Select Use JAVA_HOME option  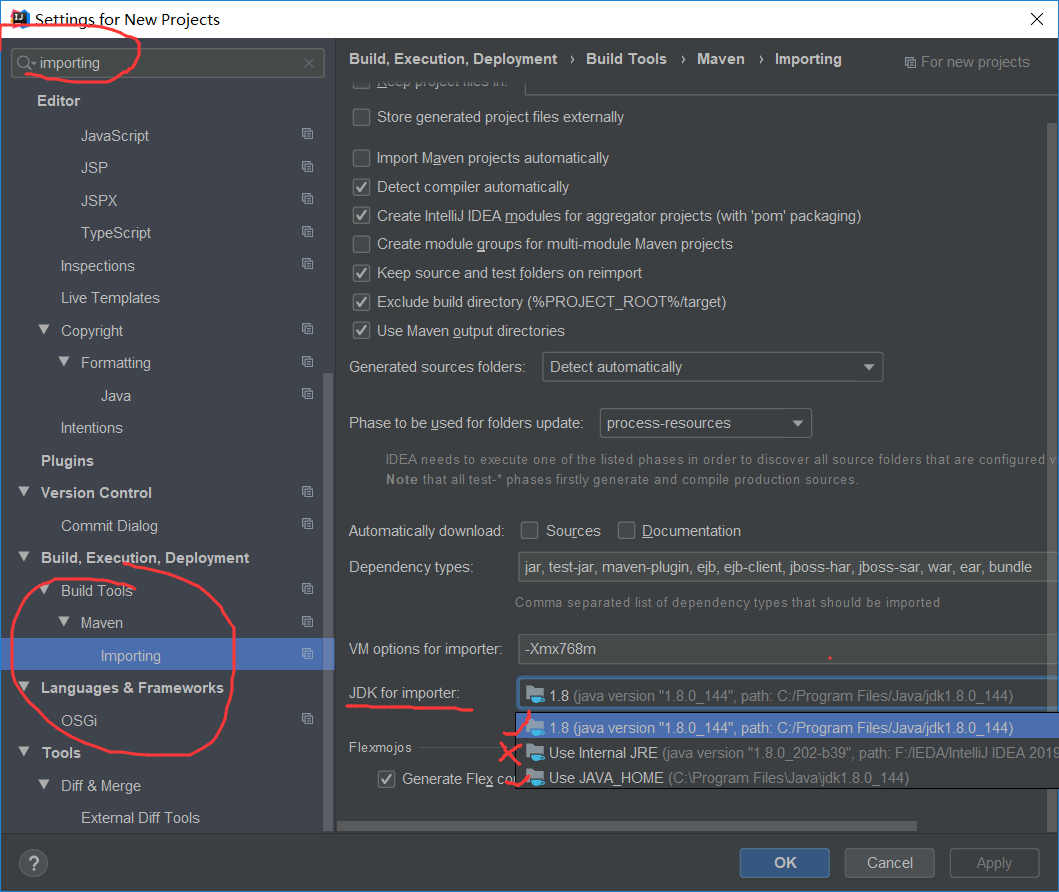pos(787,777)
